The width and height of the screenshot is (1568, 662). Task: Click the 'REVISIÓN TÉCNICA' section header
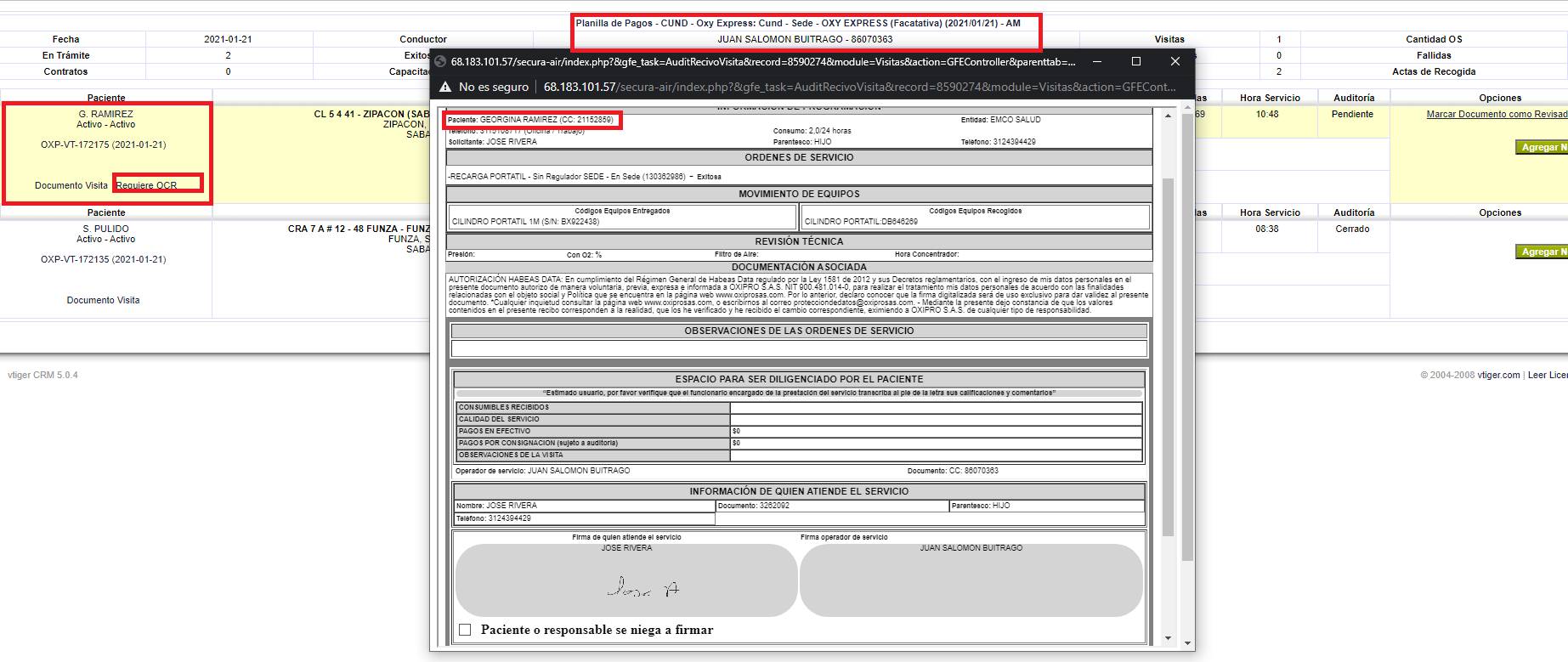[799, 241]
